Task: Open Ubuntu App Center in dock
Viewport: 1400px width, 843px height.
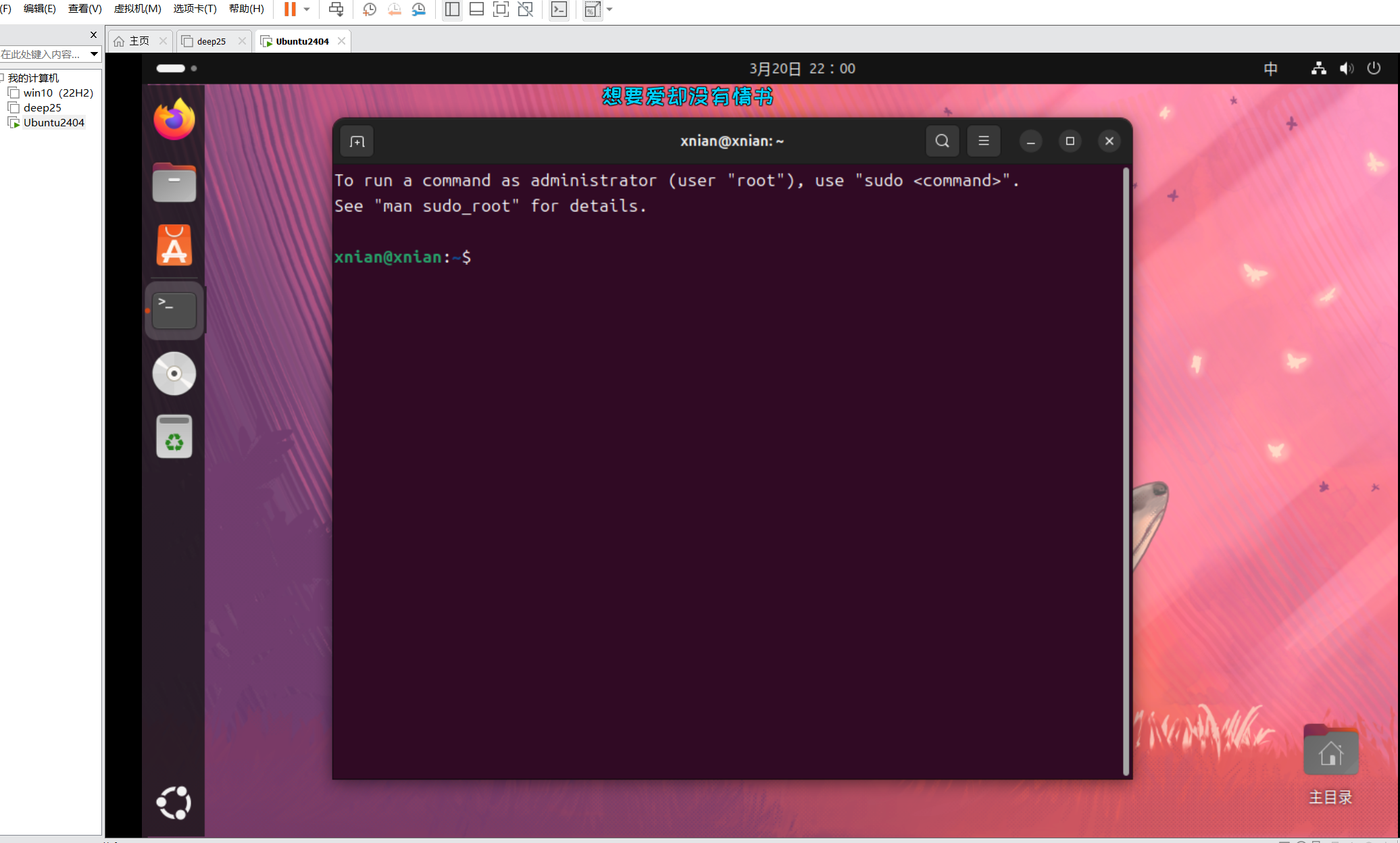Action: [174, 246]
